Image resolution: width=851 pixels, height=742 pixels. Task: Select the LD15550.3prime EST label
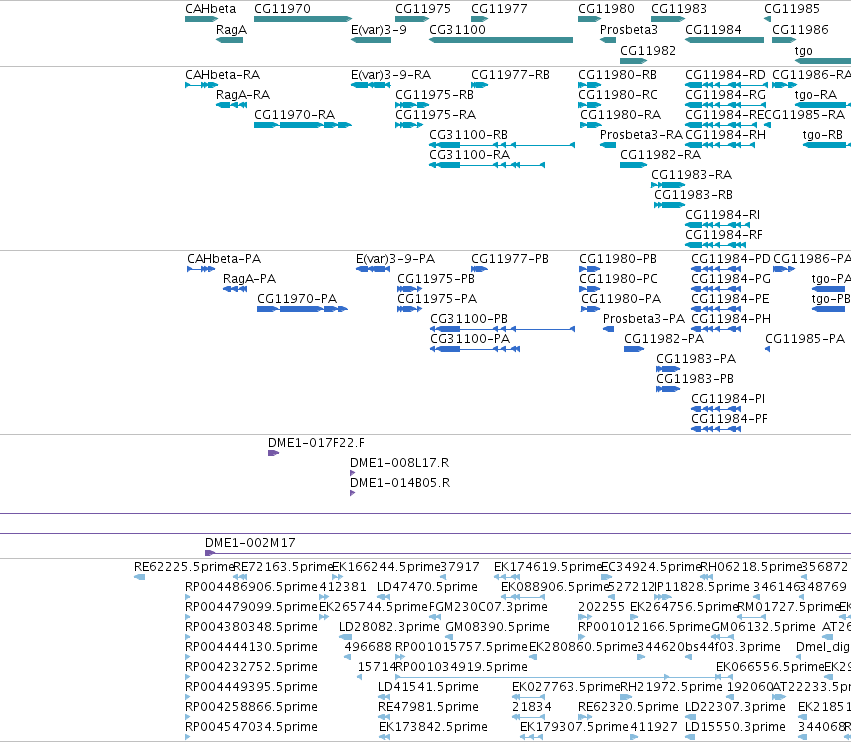(x=735, y=726)
